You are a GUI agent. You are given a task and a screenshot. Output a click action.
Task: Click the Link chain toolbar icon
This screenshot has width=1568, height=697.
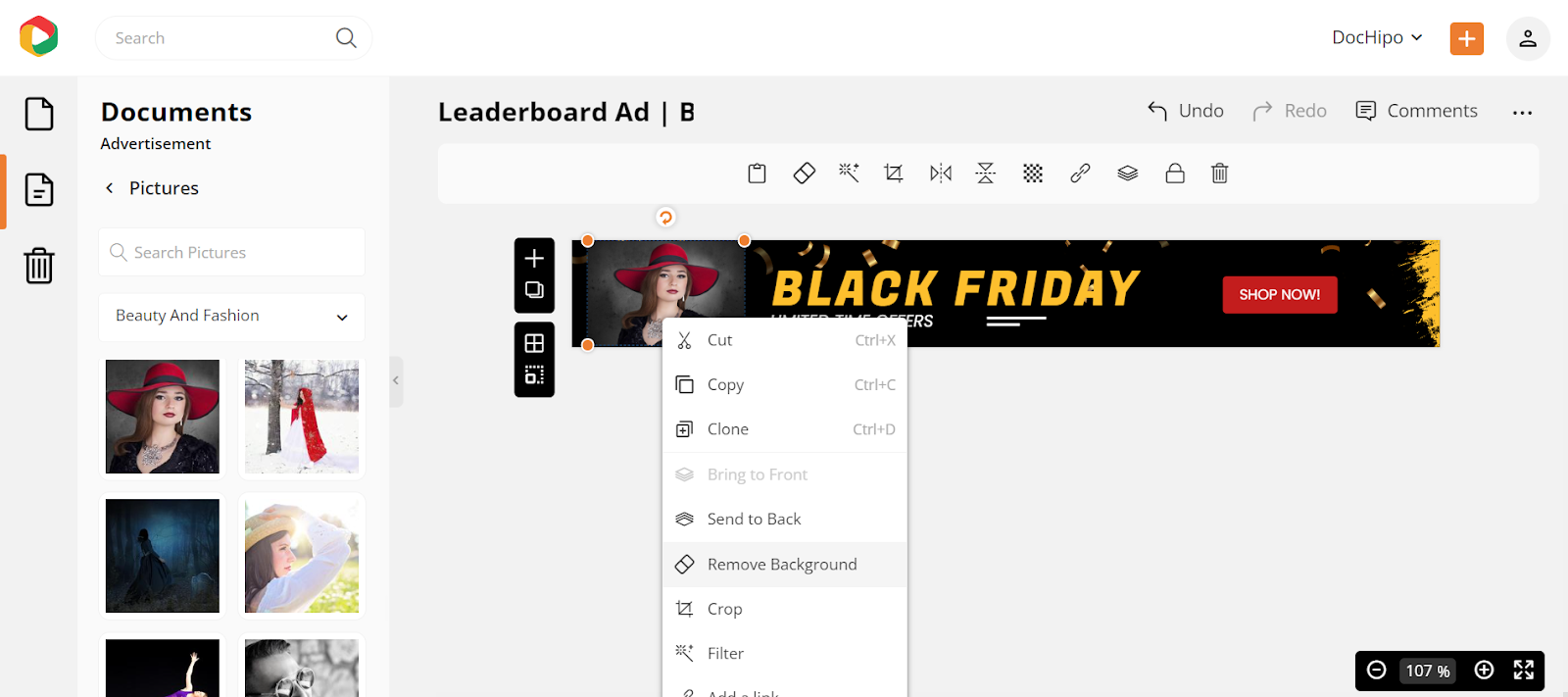click(x=1080, y=174)
